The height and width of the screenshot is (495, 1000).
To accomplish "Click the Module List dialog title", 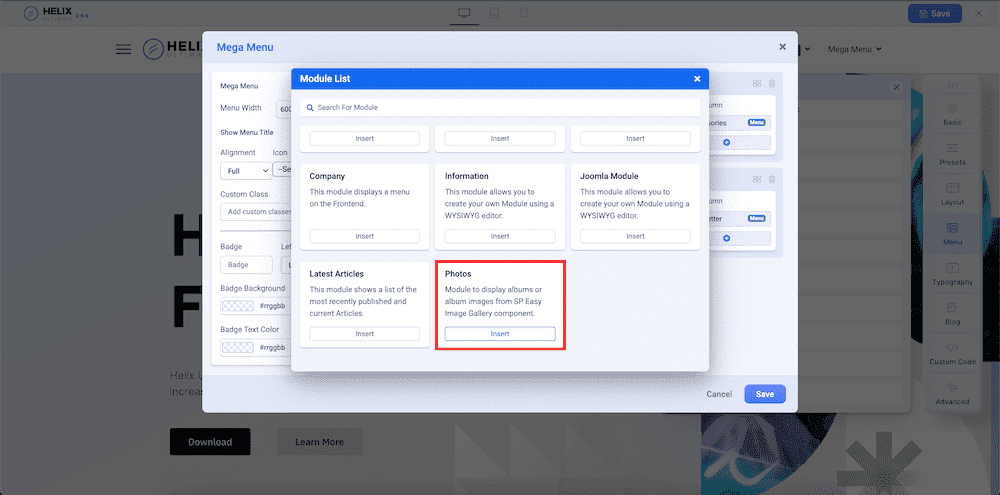I will point(325,79).
